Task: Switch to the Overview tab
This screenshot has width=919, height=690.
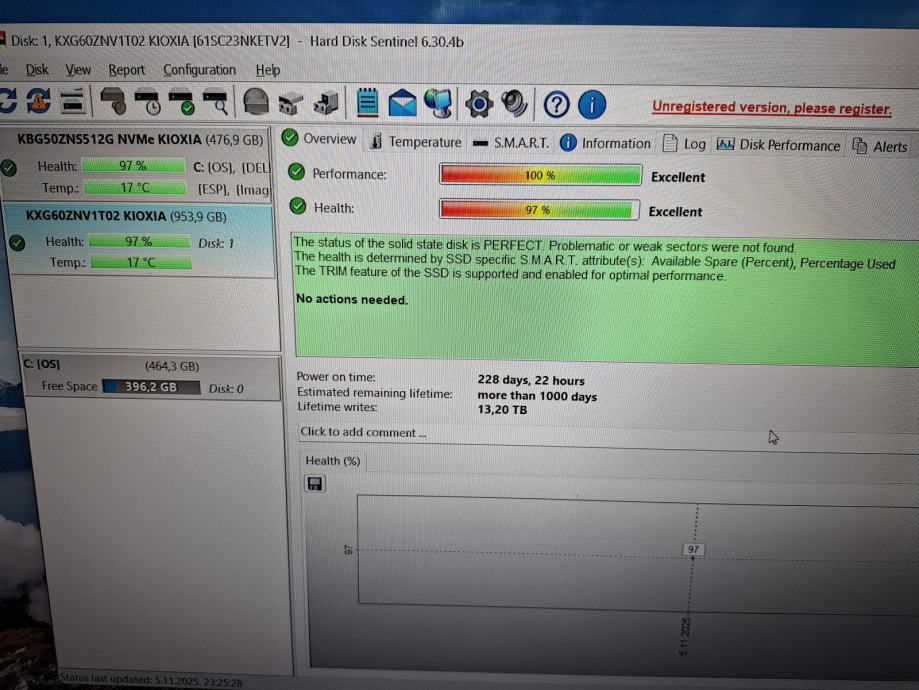Action: click(x=319, y=140)
